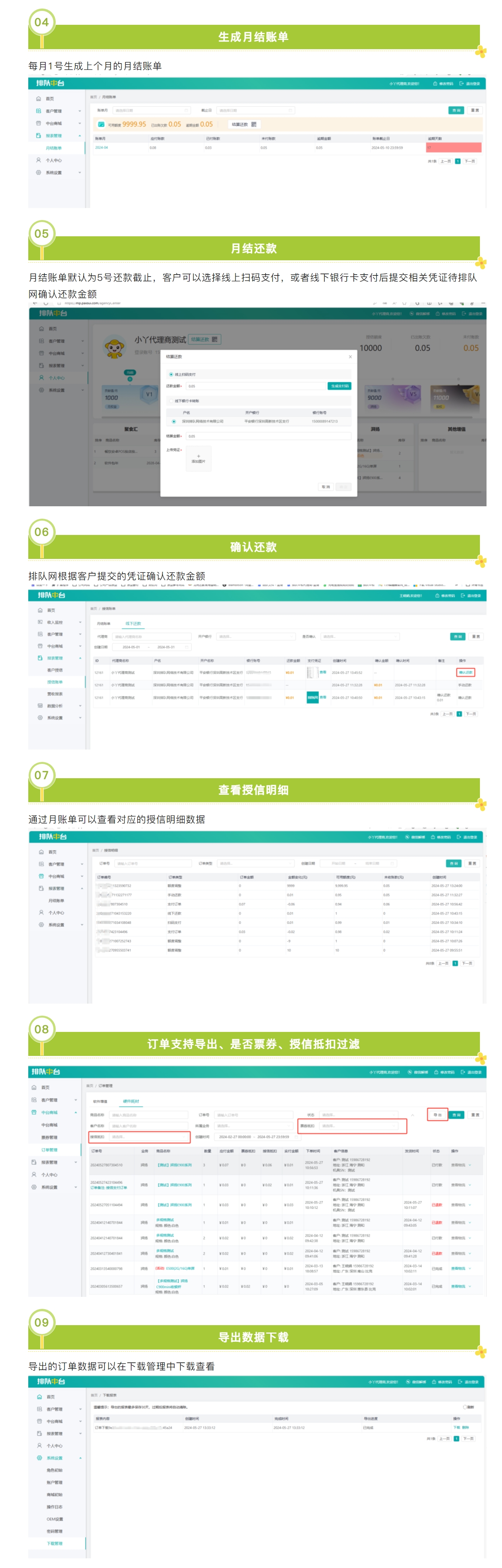Click the 确认还款 action in the first repayment row
The image size is (502, 1568).
(466, 672)
